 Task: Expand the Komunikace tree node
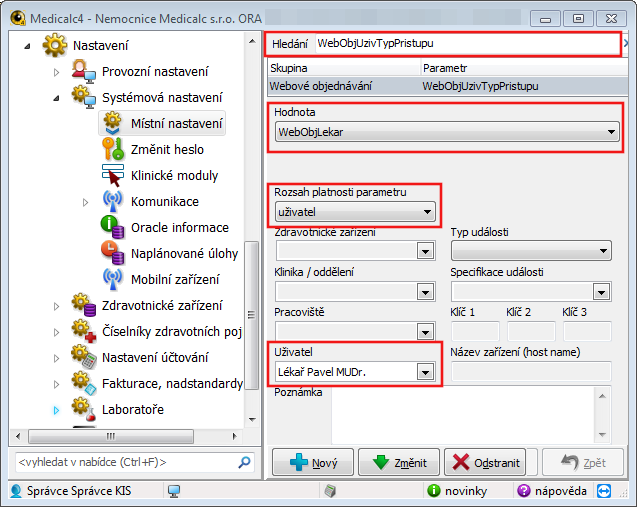pyautogui.click(x=85, y=202)
